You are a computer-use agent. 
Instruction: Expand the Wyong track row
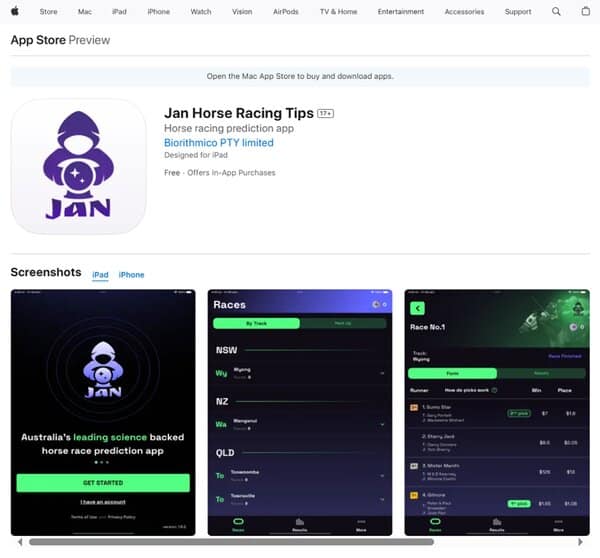click(x=300, y=373)
